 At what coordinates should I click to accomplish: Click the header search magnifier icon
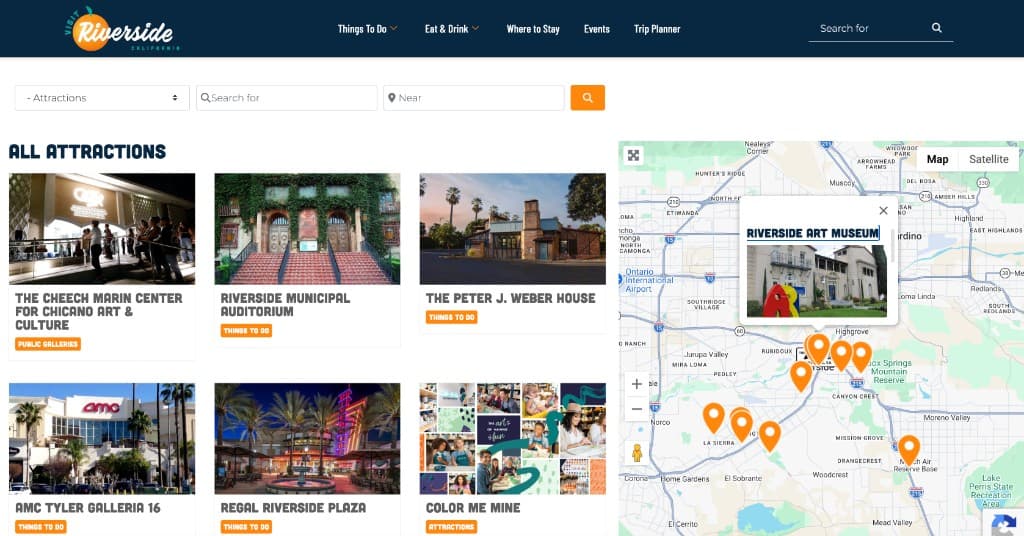[936, 28]
